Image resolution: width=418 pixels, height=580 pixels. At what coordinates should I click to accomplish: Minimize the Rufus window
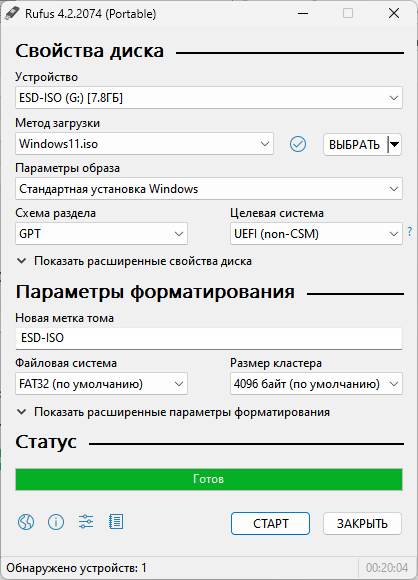pyautogui.click(x=303, y=14)
